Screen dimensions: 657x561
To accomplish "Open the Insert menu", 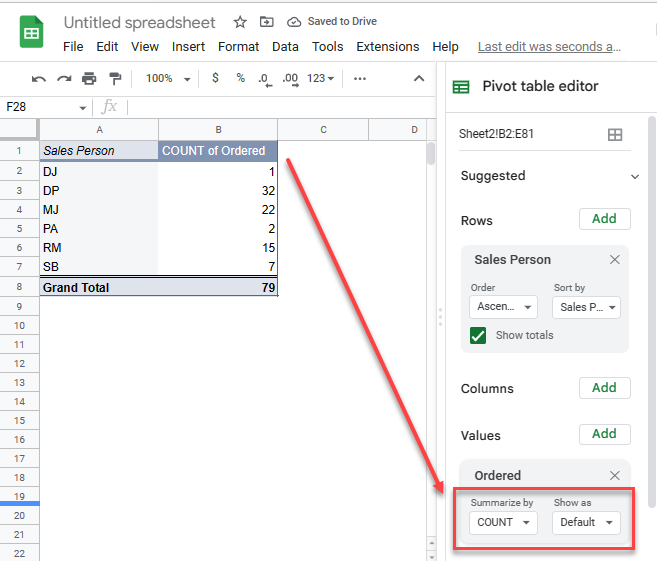I will pyautogui.click(x=188, y=47).
